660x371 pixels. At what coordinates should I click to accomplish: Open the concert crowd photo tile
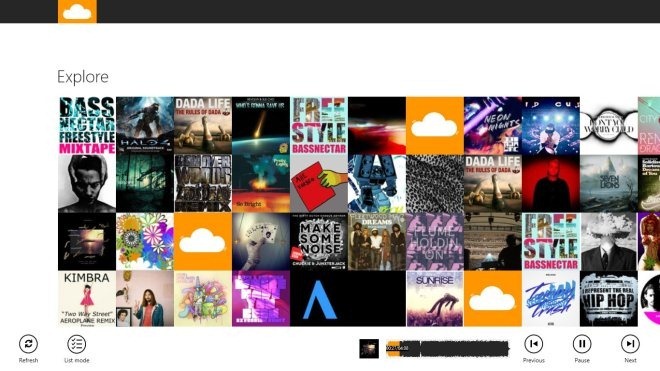pyautogui.click(x=493, y=241)
